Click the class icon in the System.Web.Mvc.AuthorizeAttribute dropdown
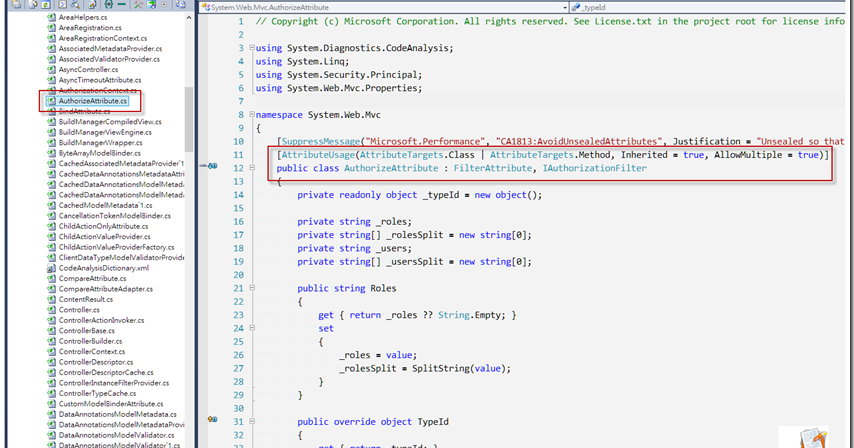 [203, 6]
